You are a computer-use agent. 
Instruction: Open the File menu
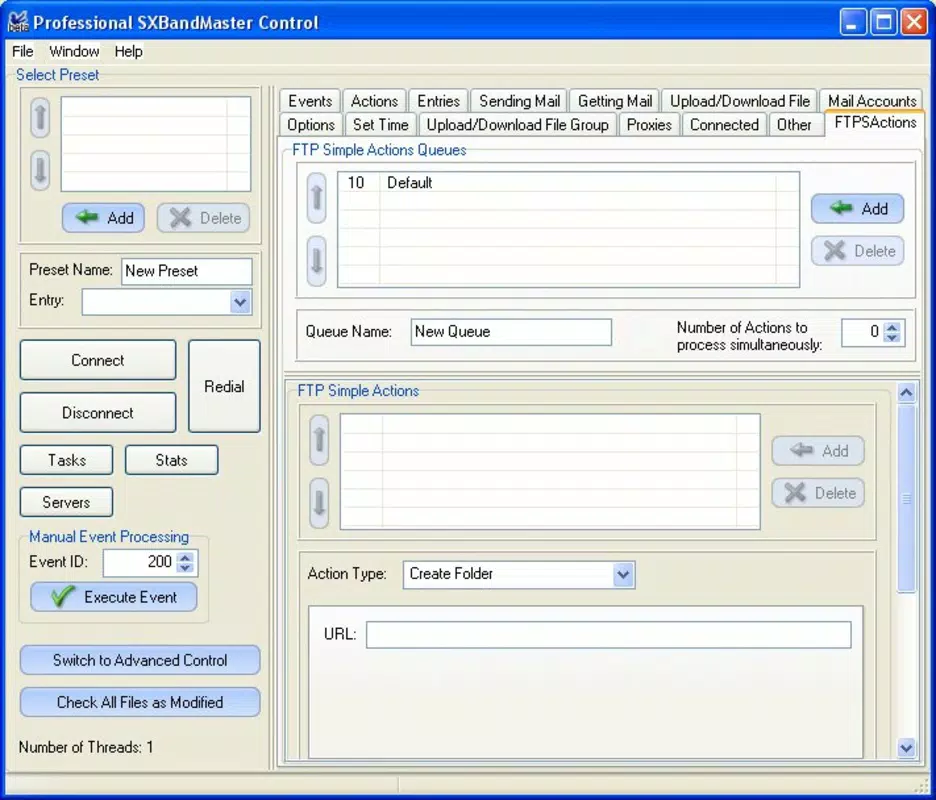[23, 51]
